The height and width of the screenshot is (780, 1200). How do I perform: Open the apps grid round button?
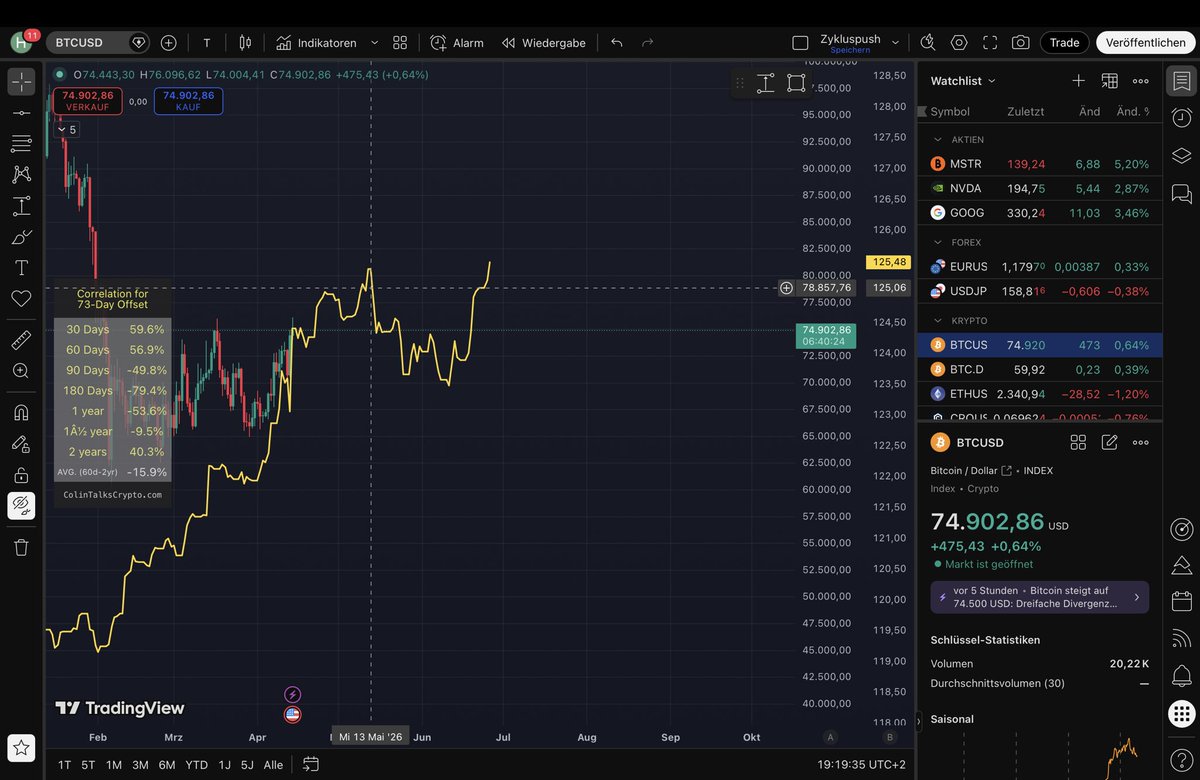(x=1181, y=714)
